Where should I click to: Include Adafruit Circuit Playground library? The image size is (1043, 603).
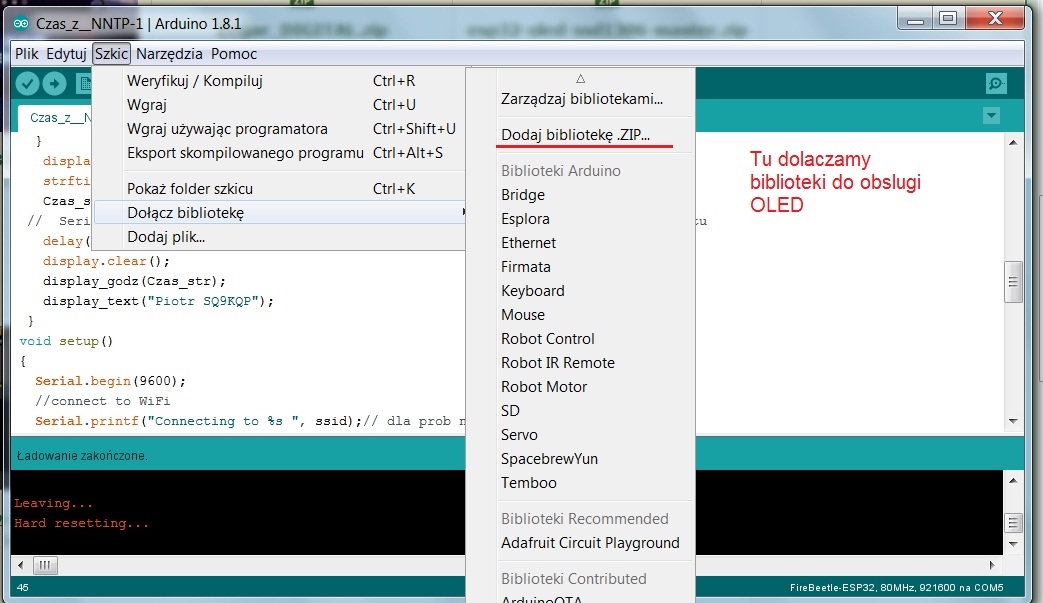[x=581, y=543]
